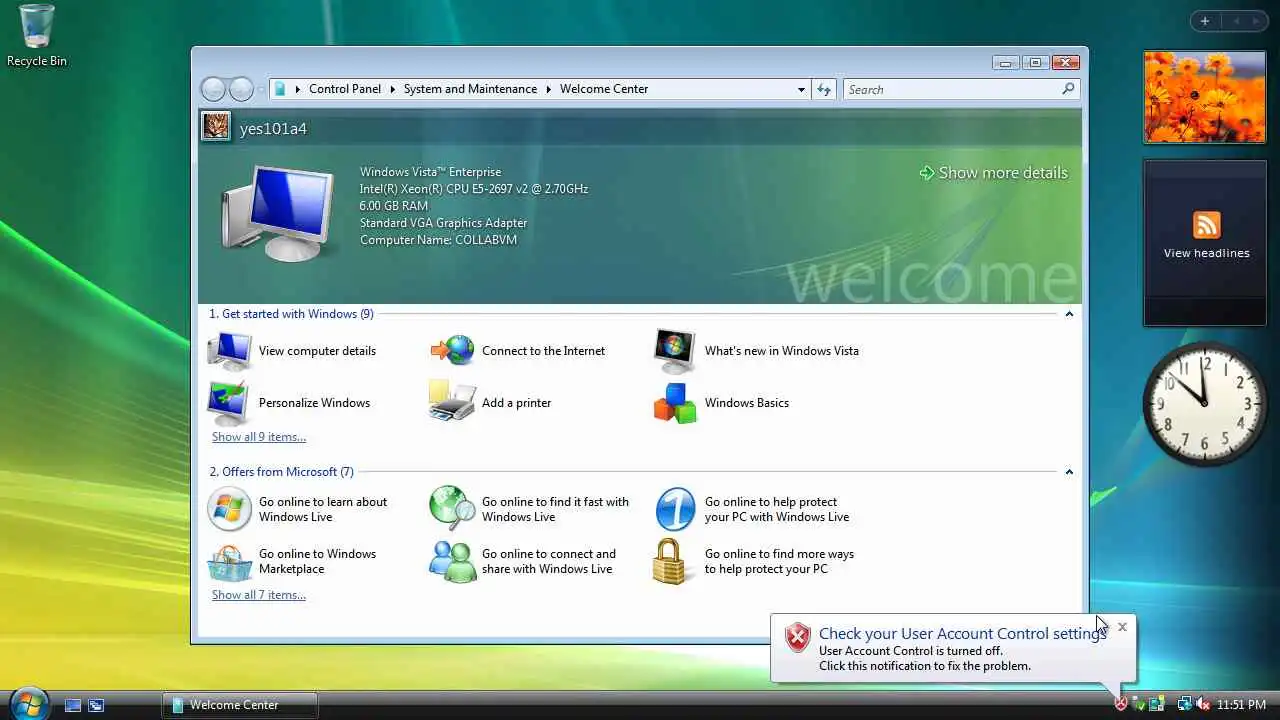Open the Recycle Bin desktop icon
Viewport: 1280px width, 720px height.
tap(36, 36)
